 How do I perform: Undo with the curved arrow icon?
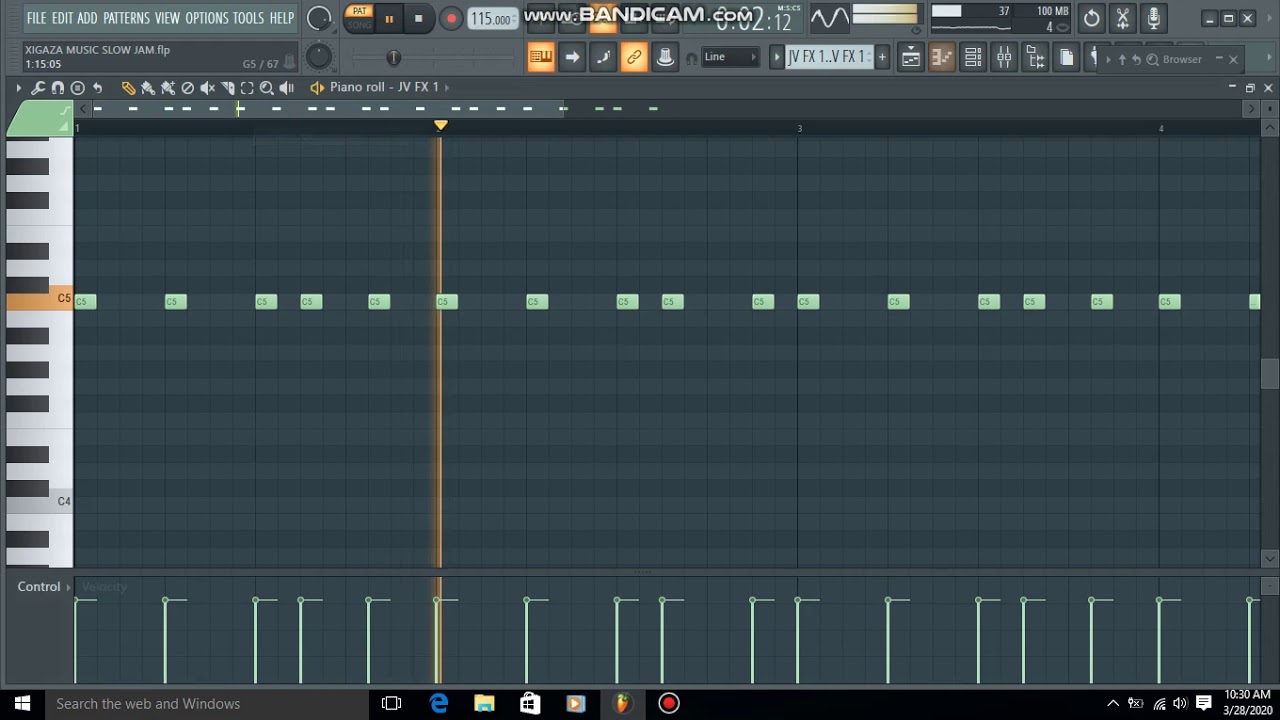(x=97, y=88)
